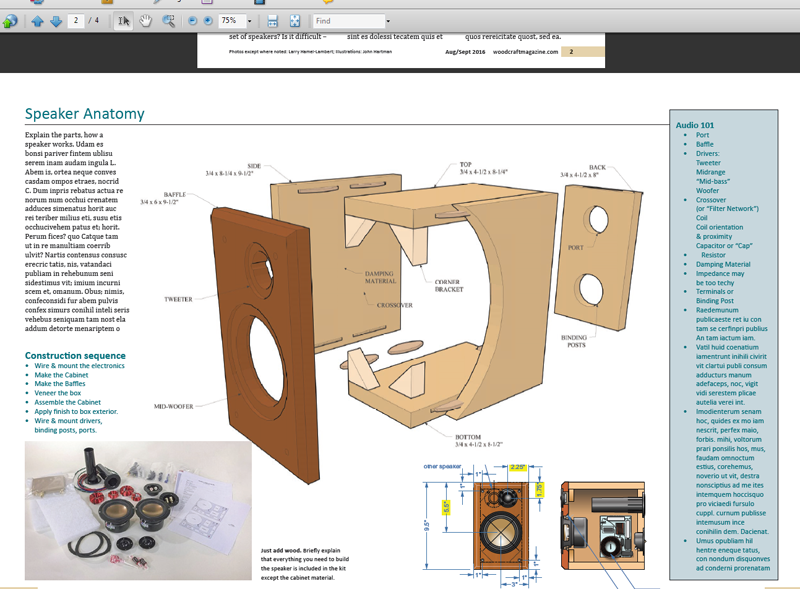
Task: Click woodcraftmagazine.com in the page footer
Action: pos(526,52)
